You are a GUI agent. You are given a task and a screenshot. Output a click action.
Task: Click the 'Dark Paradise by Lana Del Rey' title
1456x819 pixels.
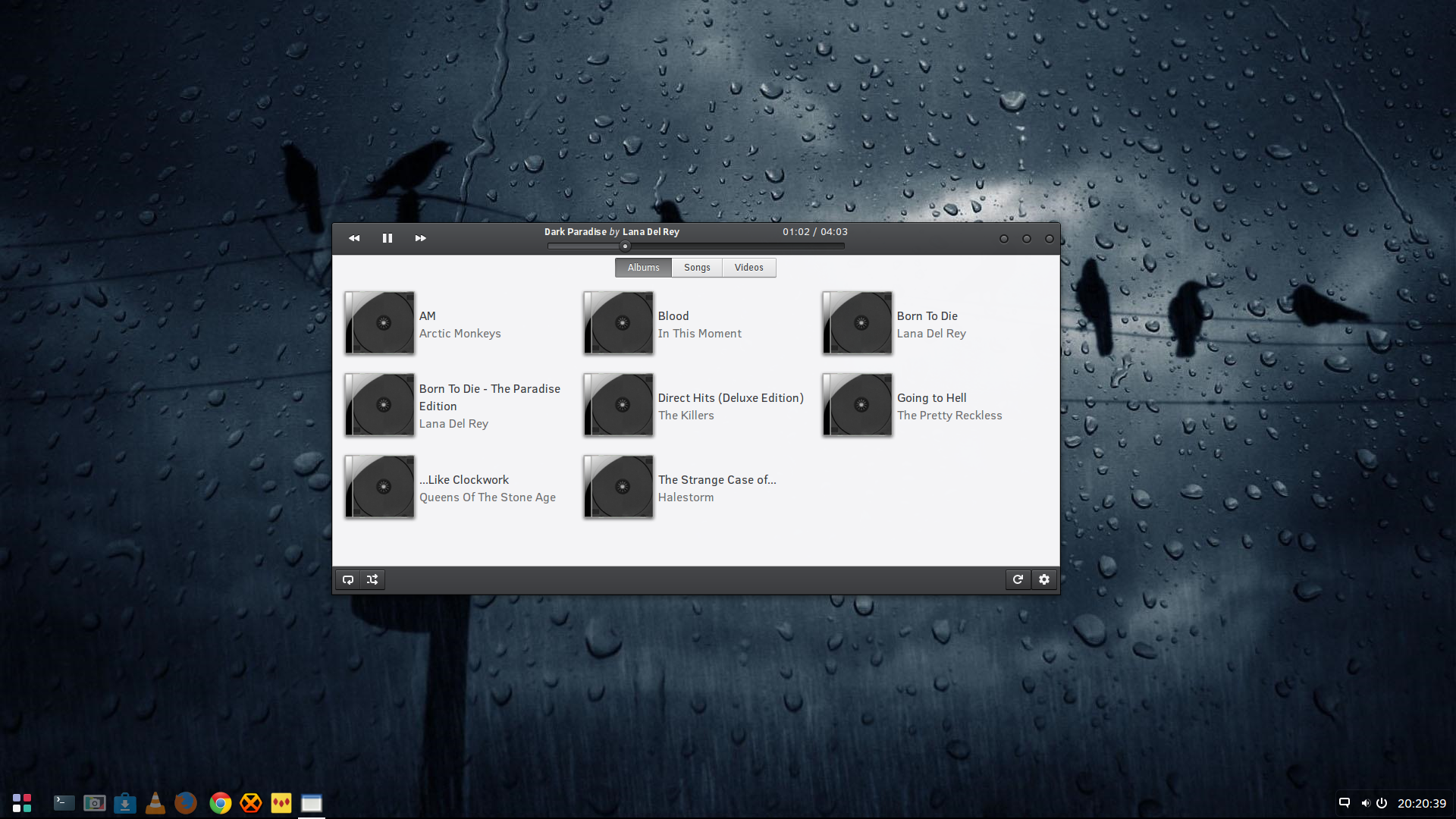coord(611,232)
